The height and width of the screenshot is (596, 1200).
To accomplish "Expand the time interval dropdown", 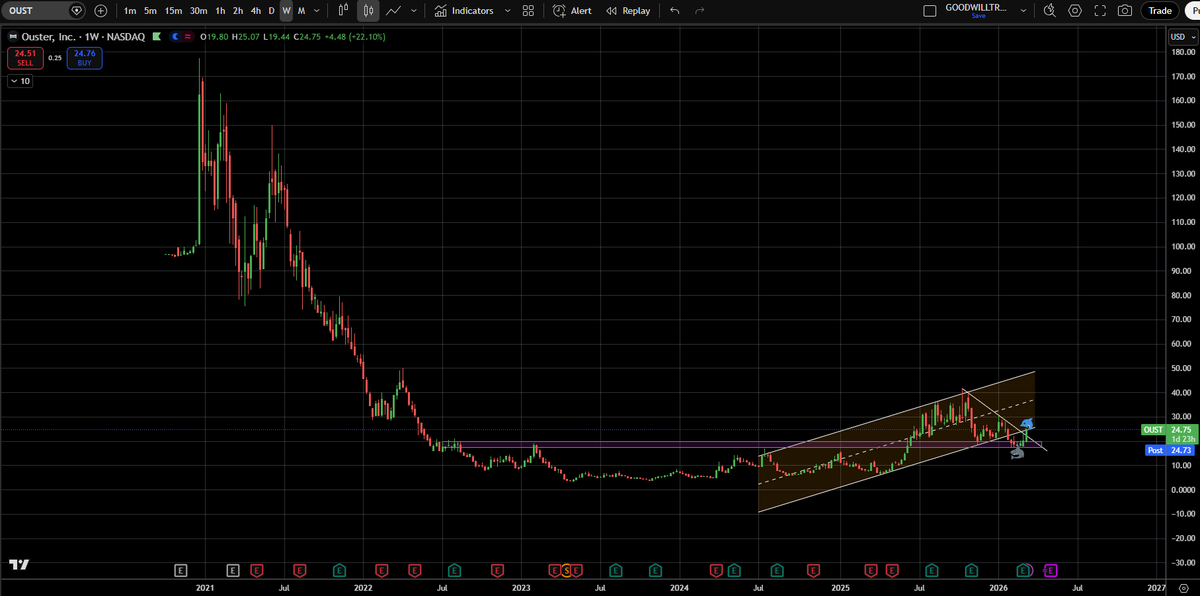I will pos(317,11).
